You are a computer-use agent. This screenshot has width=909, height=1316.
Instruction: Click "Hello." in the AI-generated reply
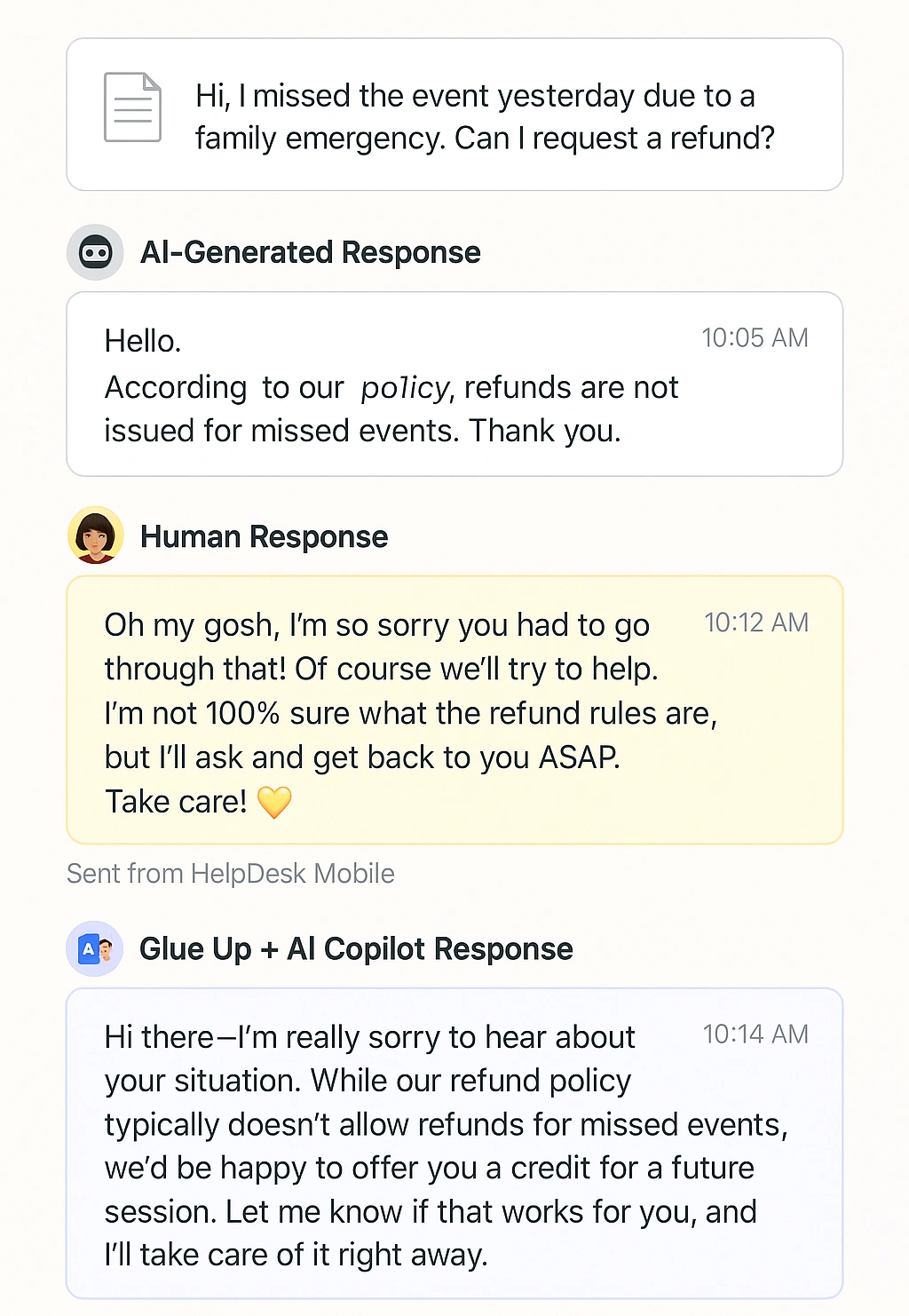(143, 341)
